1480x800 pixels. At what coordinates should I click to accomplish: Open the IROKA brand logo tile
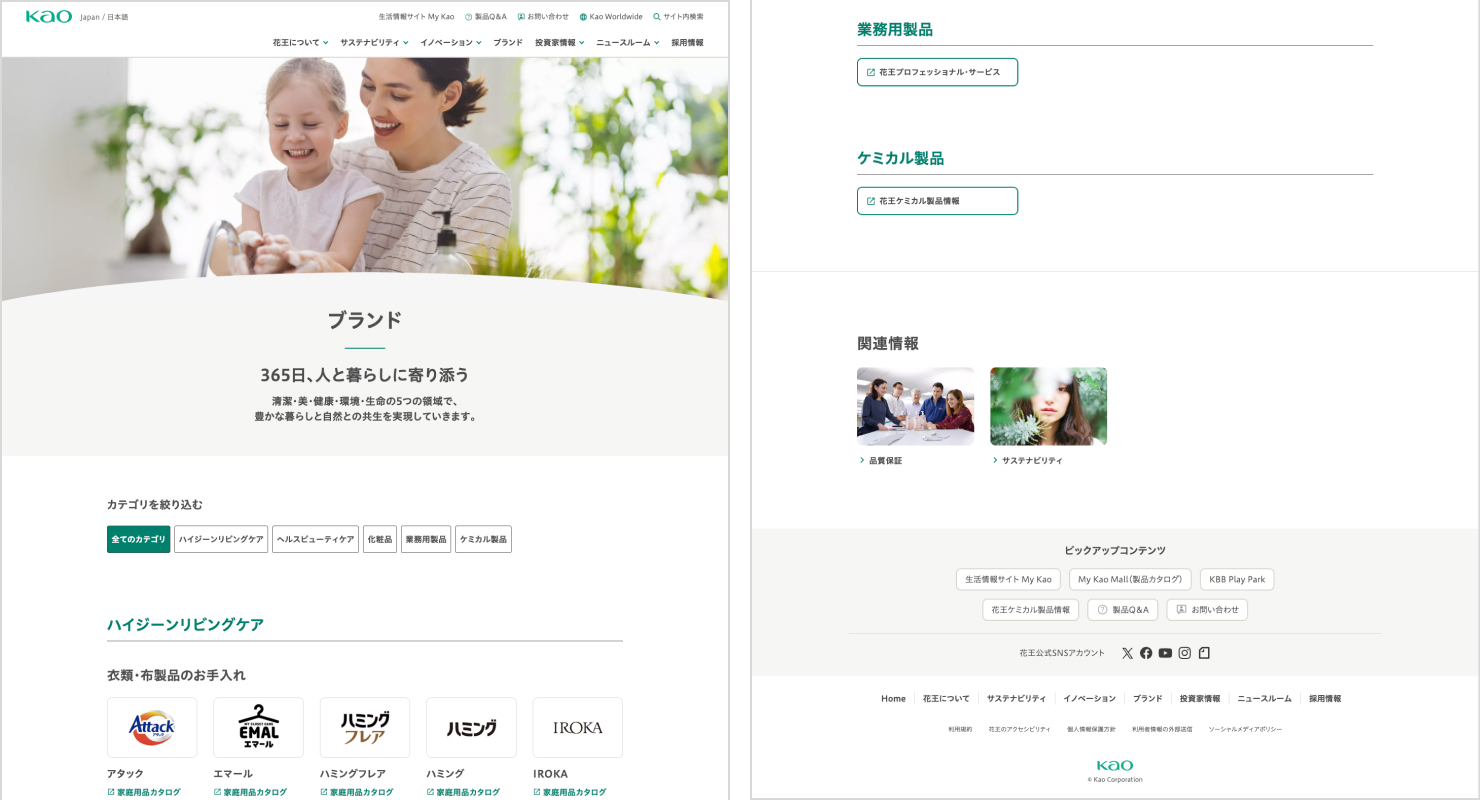pyautogui.click(x=578, y=727)
